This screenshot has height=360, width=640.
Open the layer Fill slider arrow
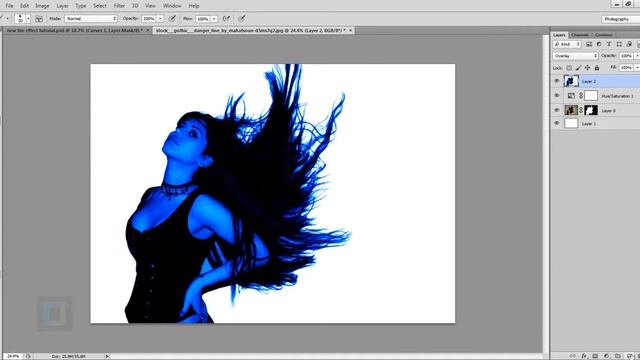tap(637, 68)
